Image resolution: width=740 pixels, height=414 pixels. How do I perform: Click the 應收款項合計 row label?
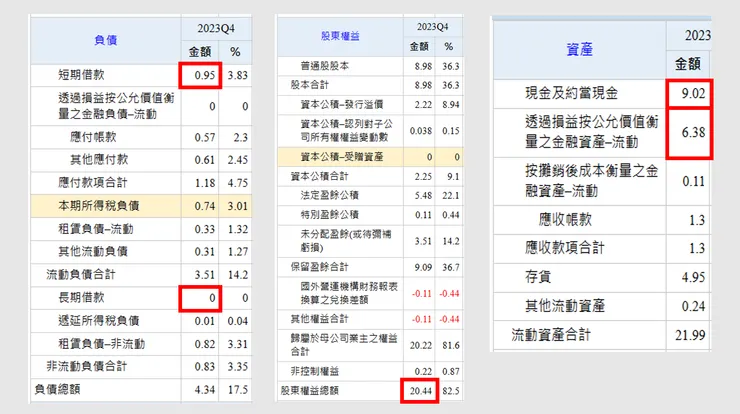click(565, 248)
